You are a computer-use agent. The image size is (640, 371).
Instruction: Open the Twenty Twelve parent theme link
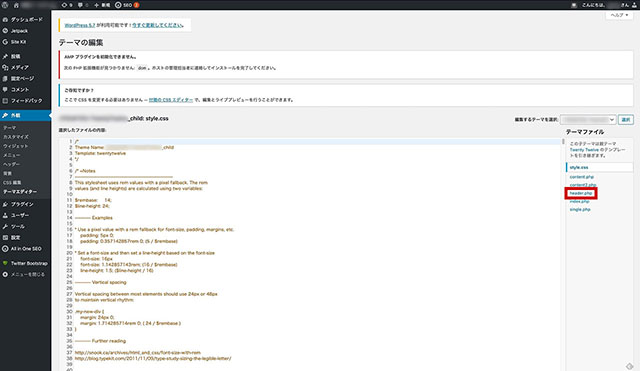click(x=584, y=150)
